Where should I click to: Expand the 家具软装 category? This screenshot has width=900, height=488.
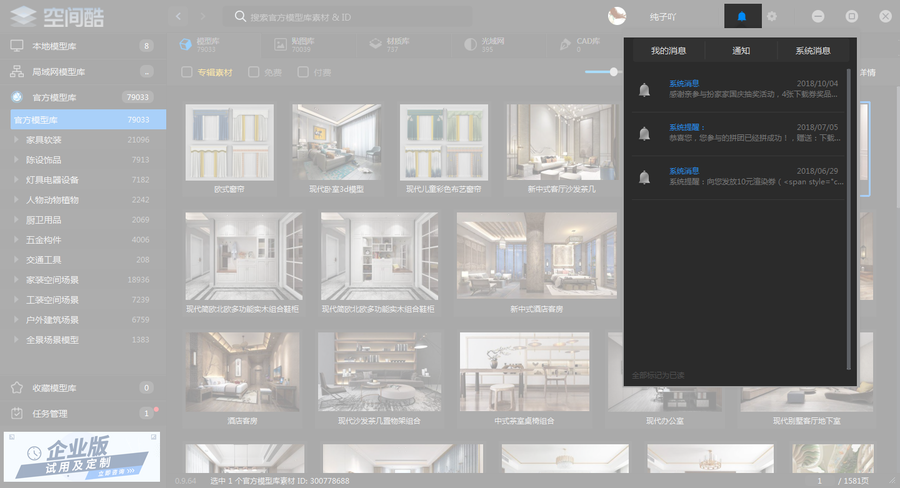16,140
